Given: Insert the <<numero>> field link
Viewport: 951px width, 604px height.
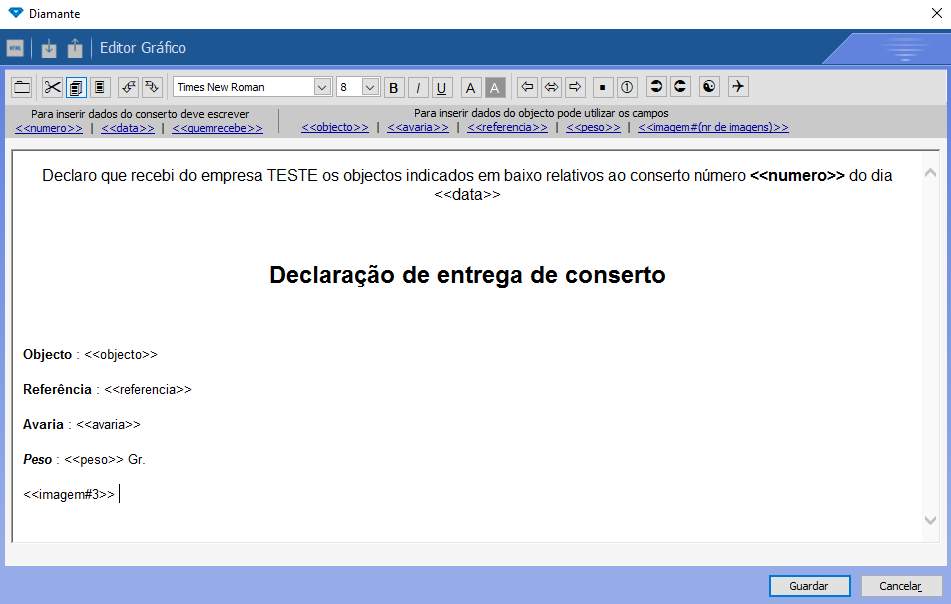Looking at the screenshot, I should (x=49, y=128).
